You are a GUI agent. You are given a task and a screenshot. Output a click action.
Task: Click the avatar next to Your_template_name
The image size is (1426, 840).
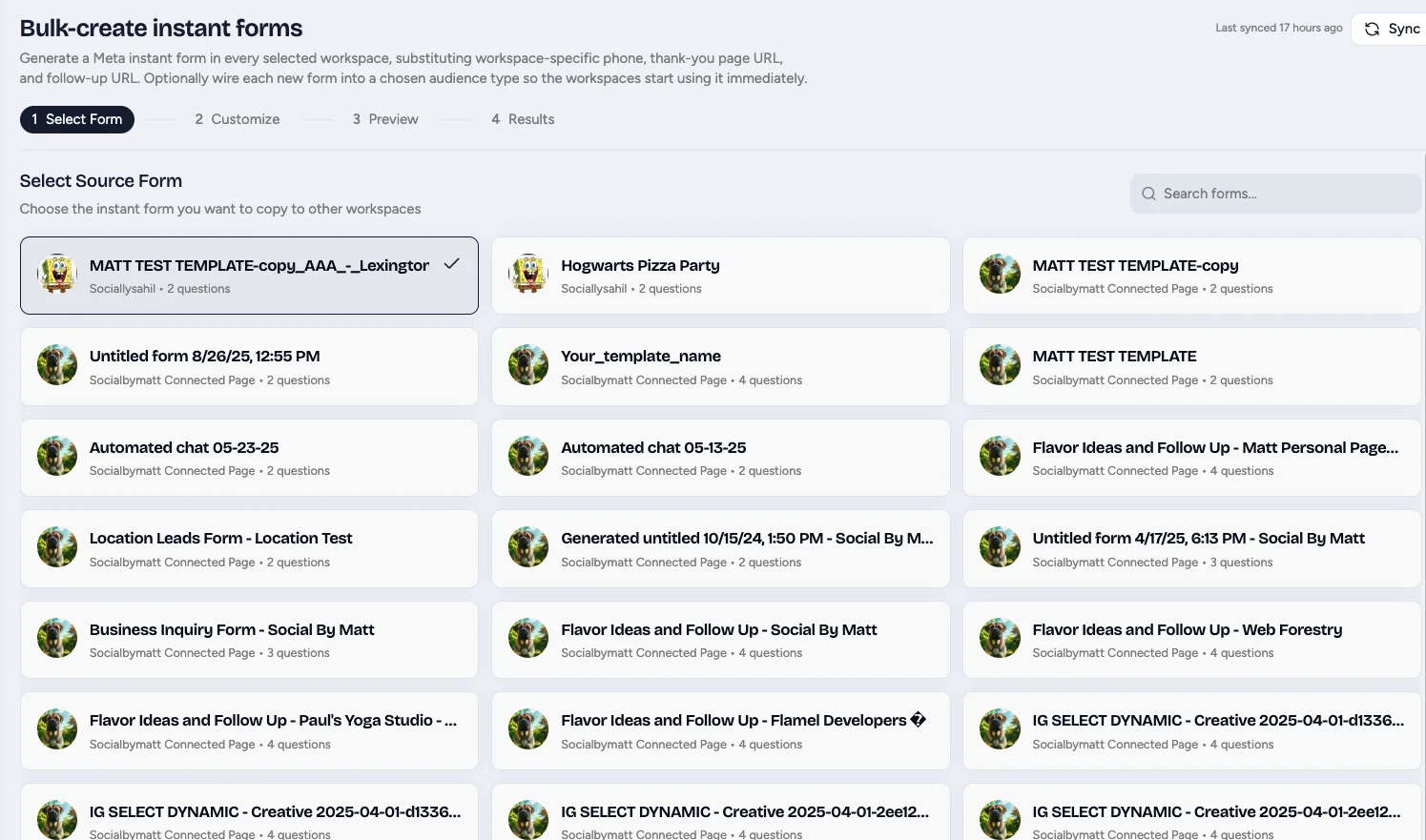[x=528, y=365]
